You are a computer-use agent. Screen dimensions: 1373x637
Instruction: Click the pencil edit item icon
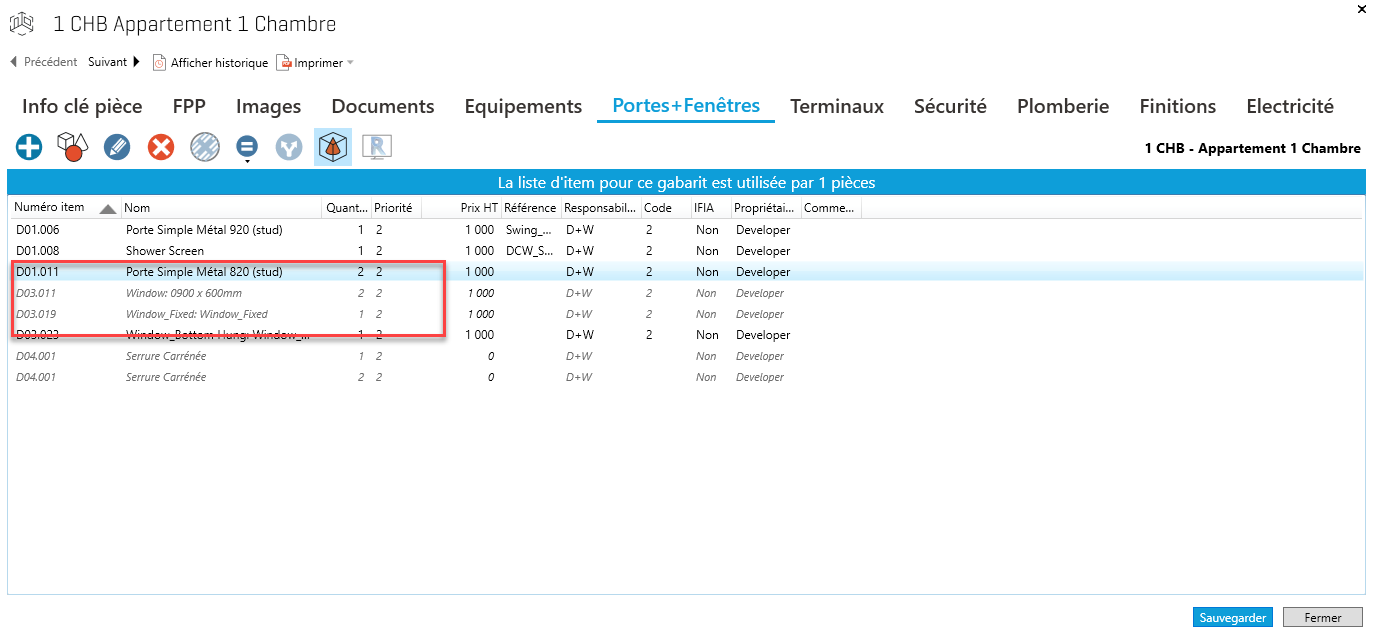(117, 148)
